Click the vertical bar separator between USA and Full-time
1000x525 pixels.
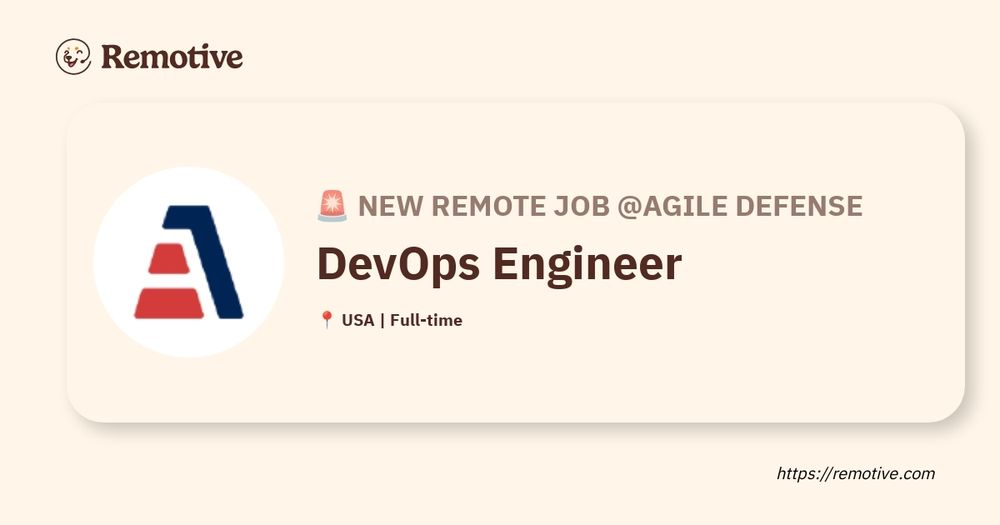point(382,320)
